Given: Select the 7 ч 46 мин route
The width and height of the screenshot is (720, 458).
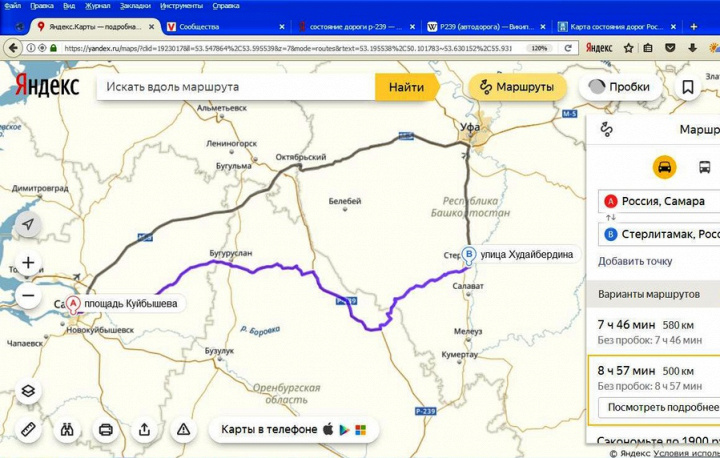Looking at the screenshot, I should click(x=654, y=332).
